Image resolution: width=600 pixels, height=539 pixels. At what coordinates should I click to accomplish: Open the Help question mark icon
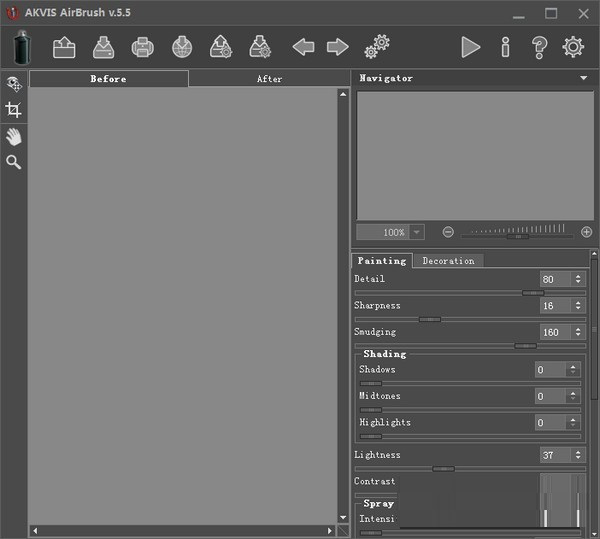point(539,47)
